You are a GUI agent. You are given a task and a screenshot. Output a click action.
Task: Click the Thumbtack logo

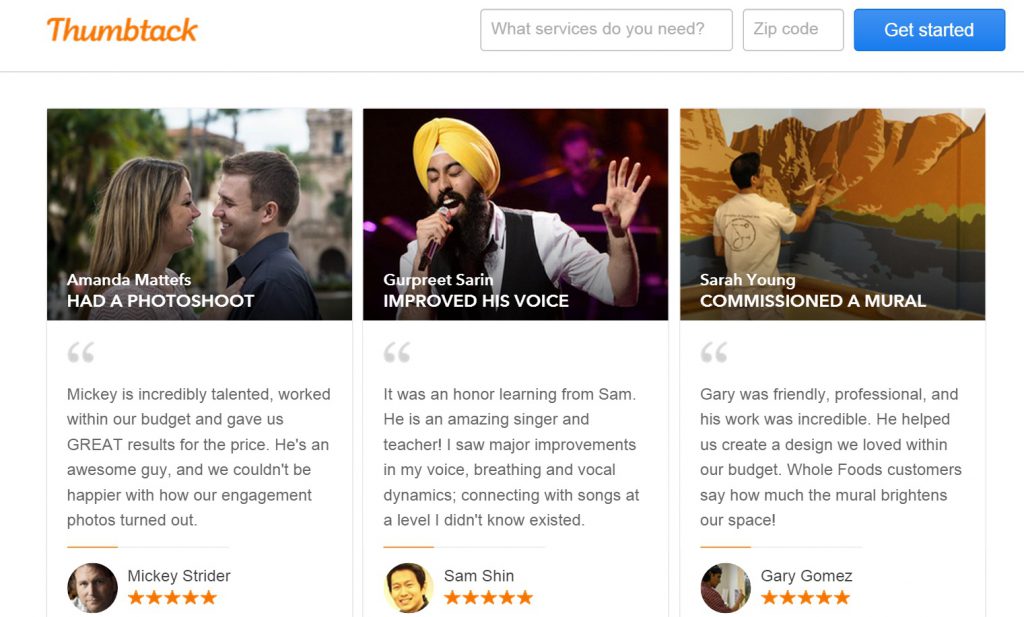point(122,30)
